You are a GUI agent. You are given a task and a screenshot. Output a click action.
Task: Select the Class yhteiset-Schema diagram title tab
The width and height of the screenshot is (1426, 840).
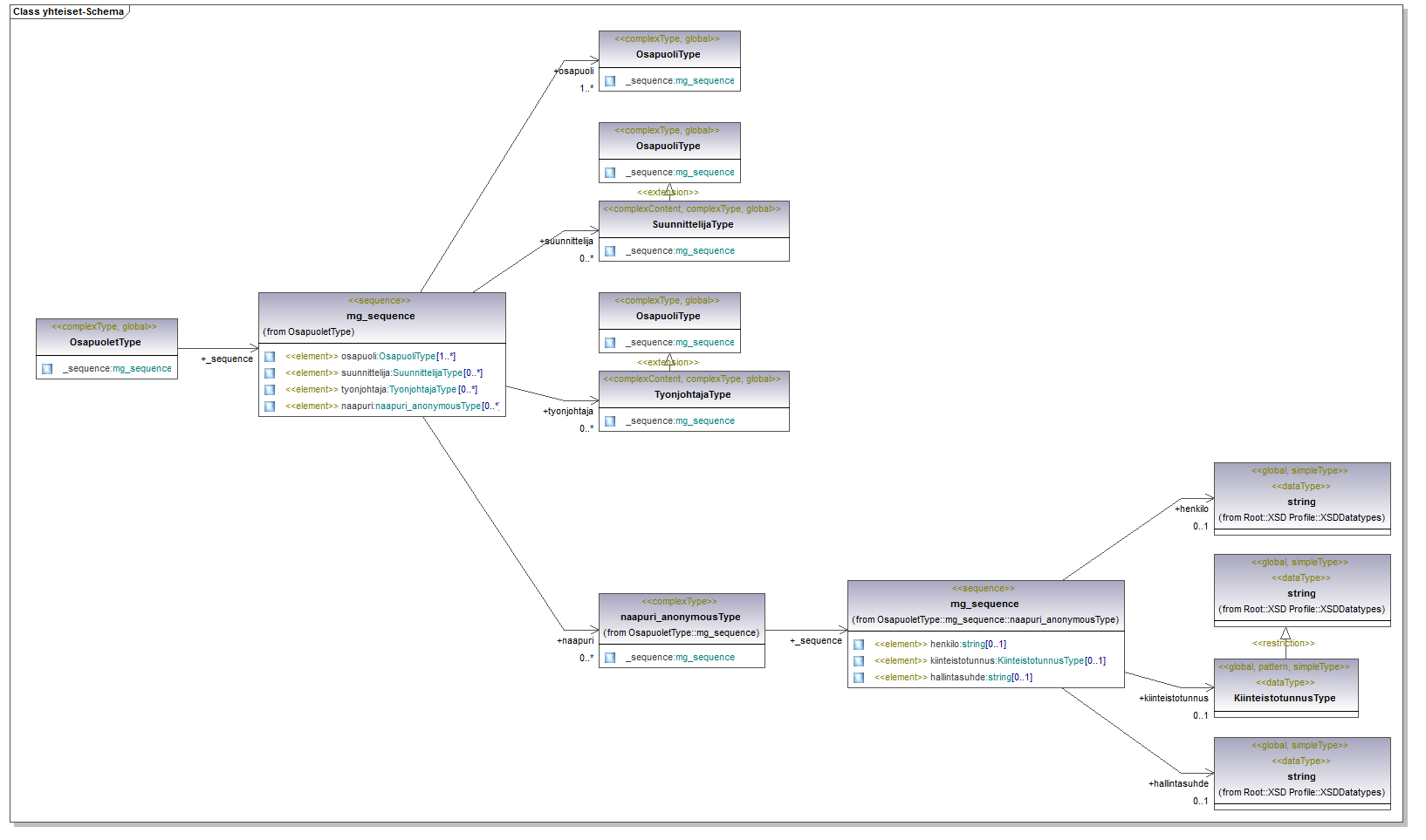coord(68,11)
